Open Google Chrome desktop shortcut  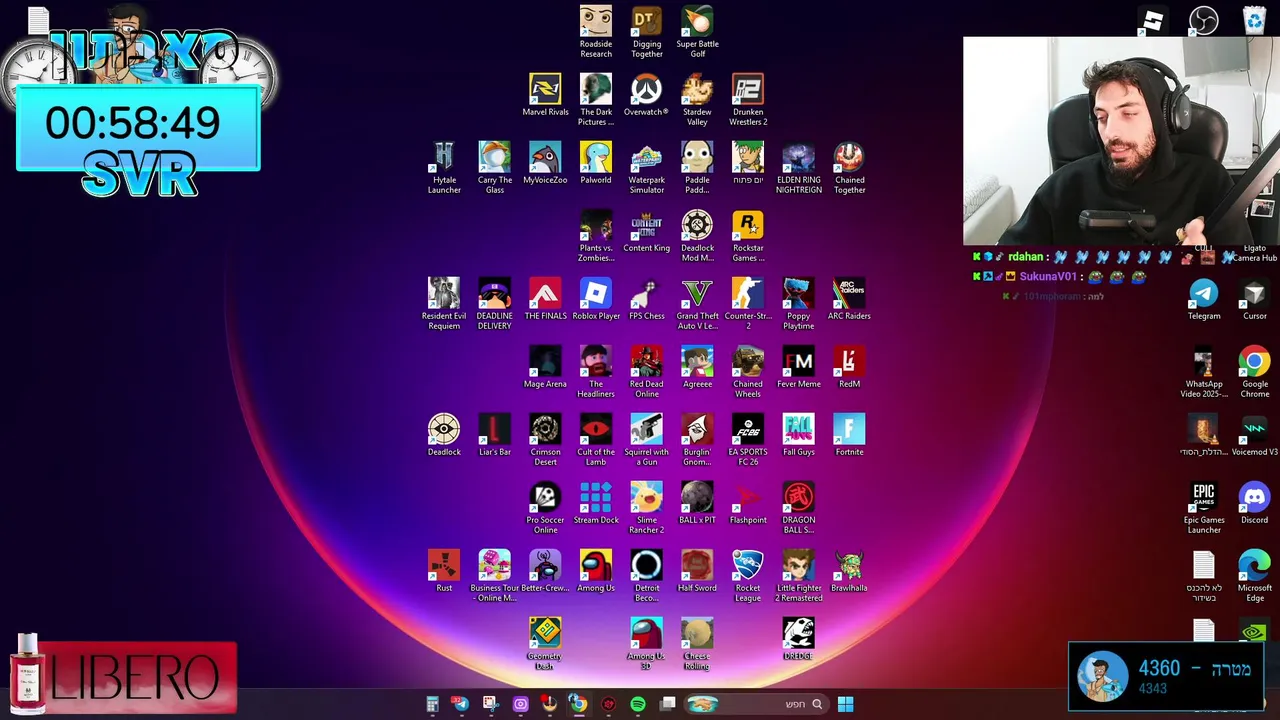tap(1255, 371)
